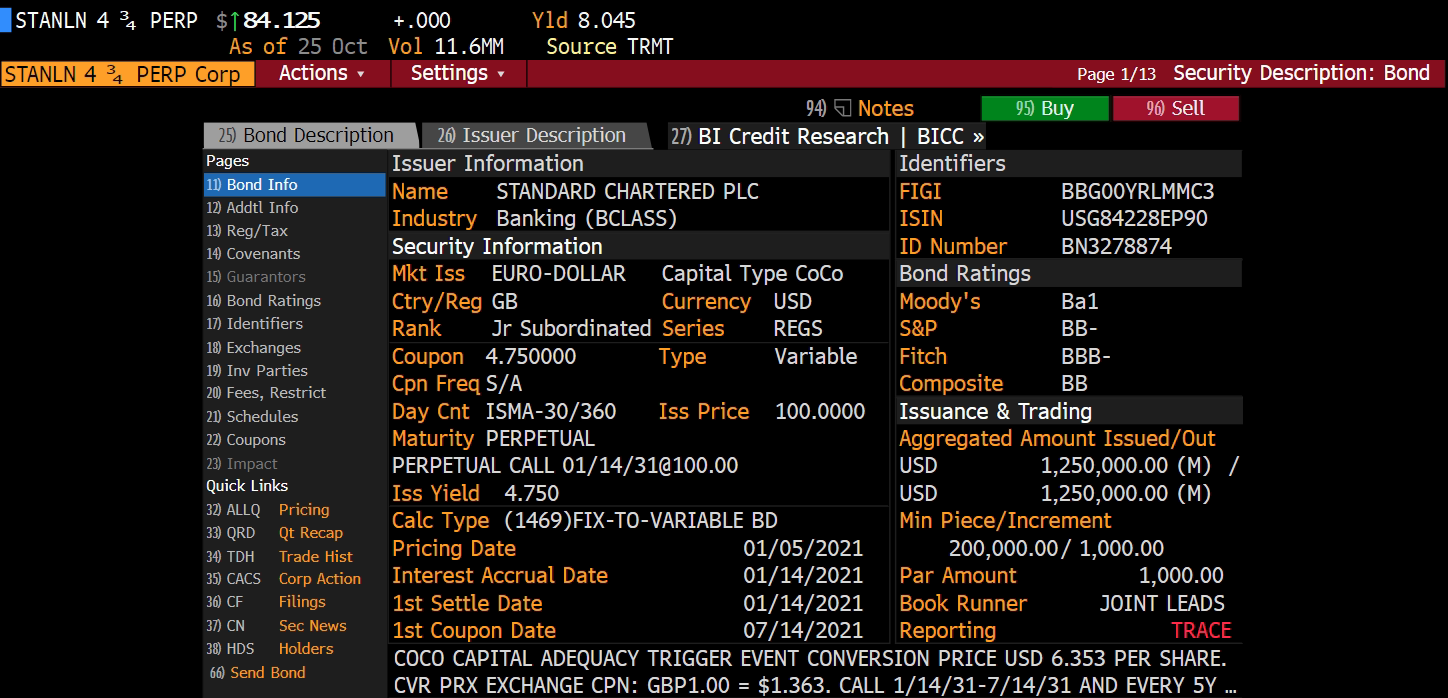Select the Bond Info page
Image resolution: width=1448 pixels, height=698 pixels.
tap(294, 184)
